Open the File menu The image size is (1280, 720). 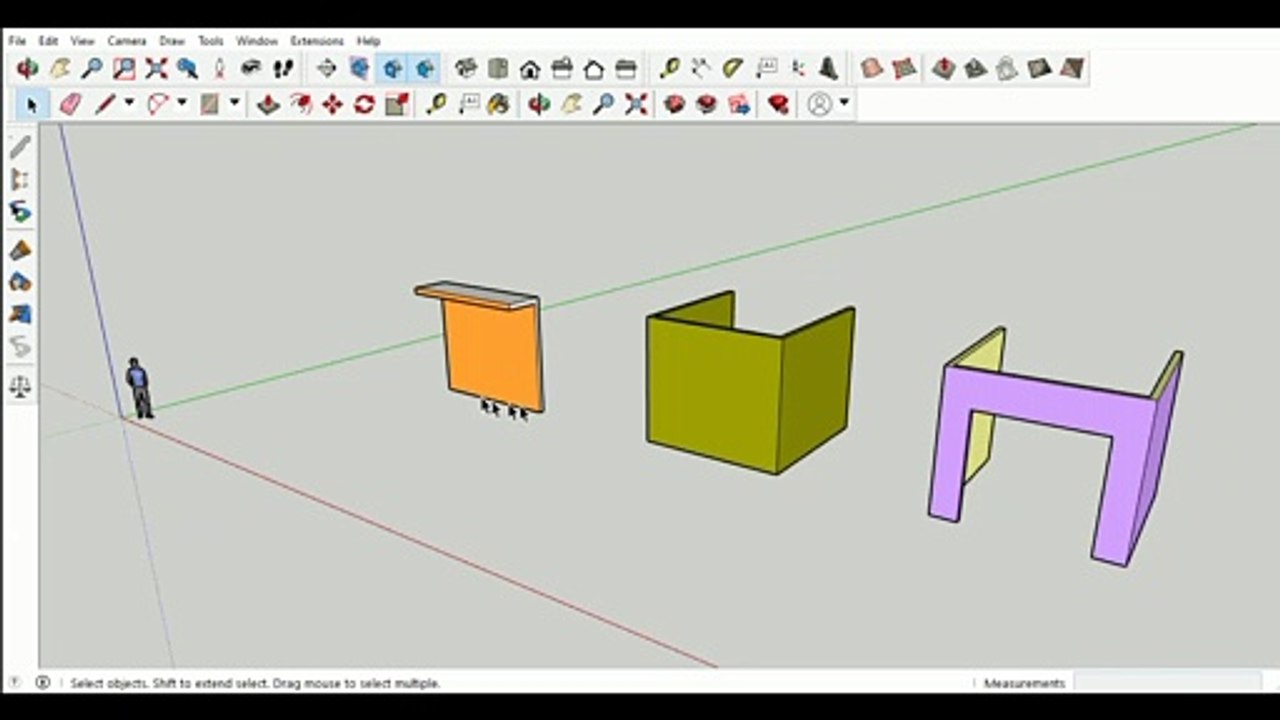pyautogui.click(x=17, y=41)
